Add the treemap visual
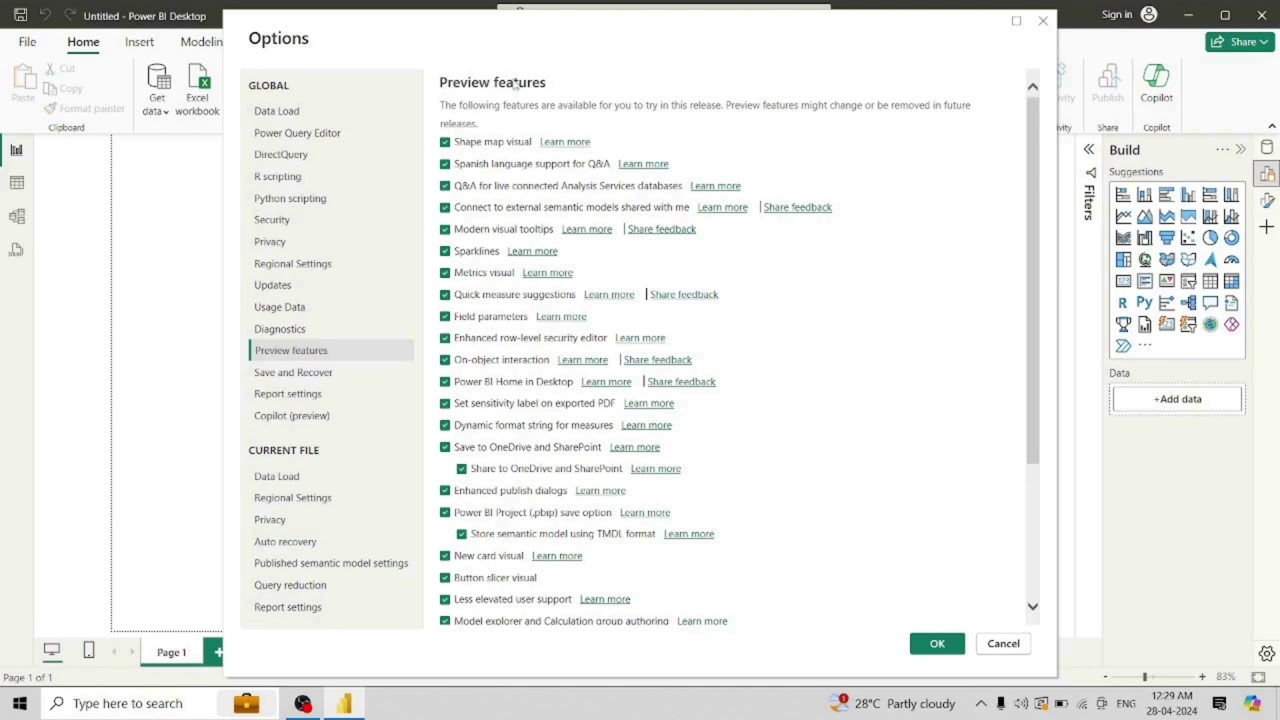Viewport: 1280px width, 720px height. click(1123, 260)
